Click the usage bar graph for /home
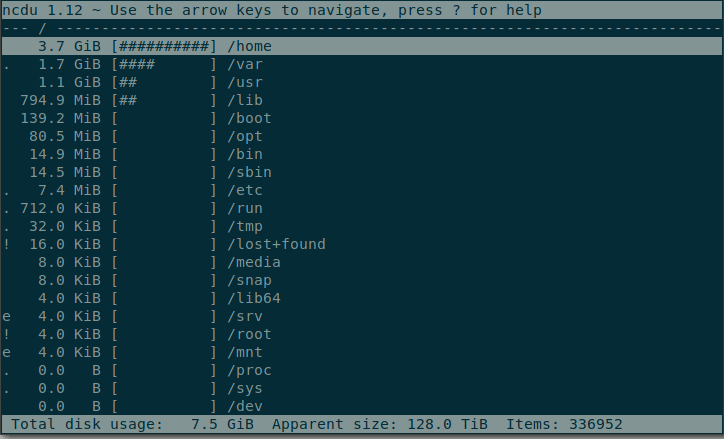This screenshot has width=724, height=439. click(165, 46)
